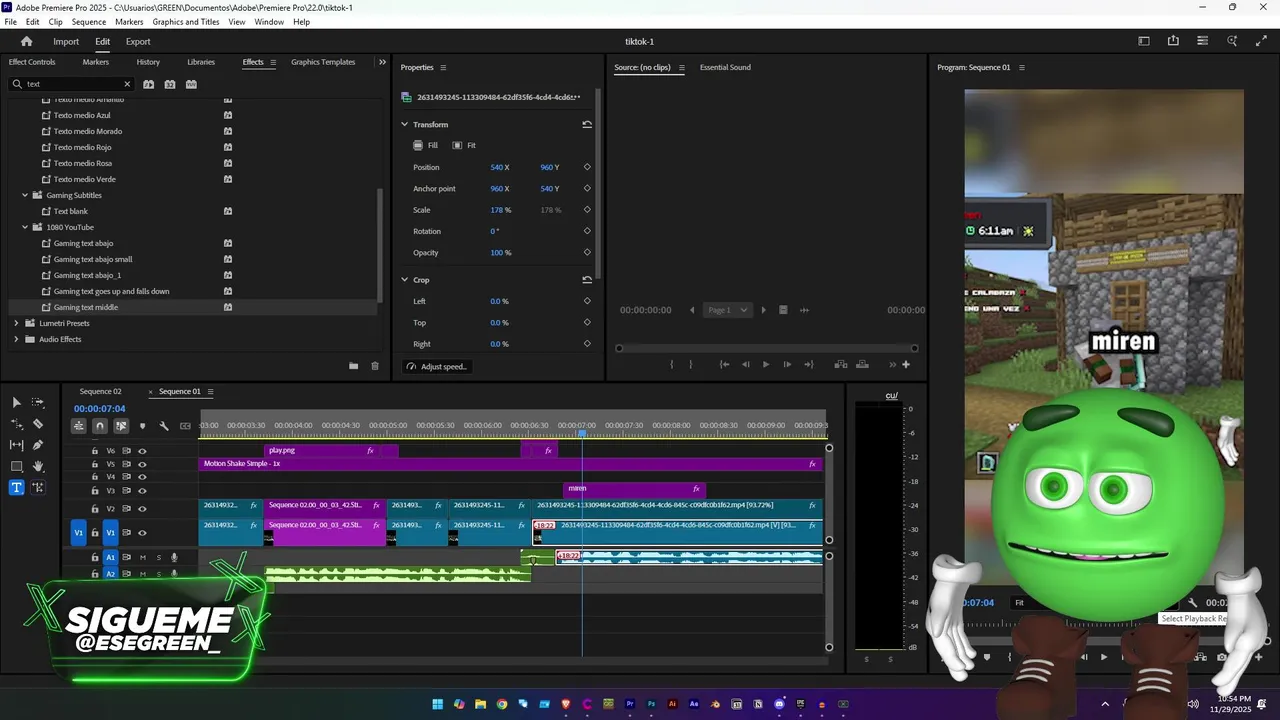Play the Source monitor
1280x720 pixels.
tap(766, 364)
